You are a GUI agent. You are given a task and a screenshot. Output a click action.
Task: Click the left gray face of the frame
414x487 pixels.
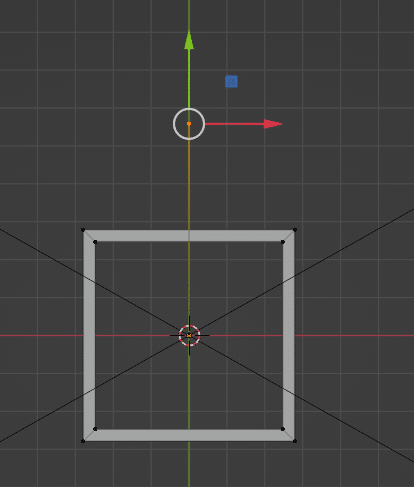[89, 335]
